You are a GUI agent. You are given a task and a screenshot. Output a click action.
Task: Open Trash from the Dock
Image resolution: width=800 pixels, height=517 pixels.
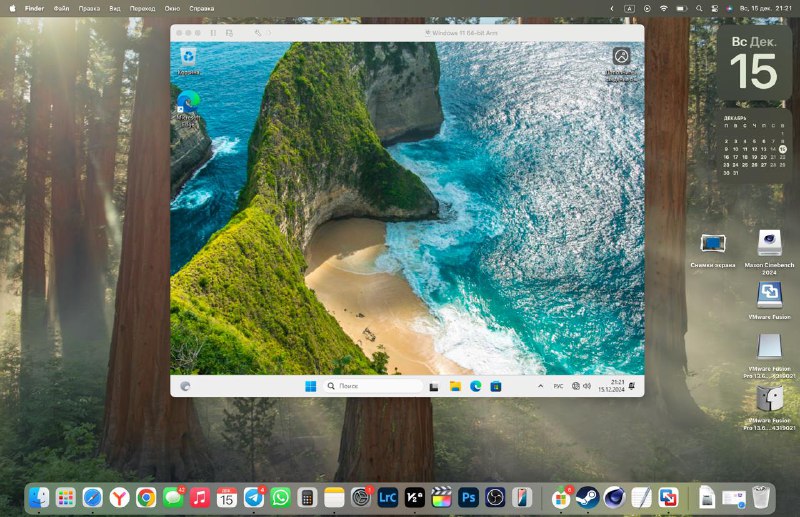point(761,498)
